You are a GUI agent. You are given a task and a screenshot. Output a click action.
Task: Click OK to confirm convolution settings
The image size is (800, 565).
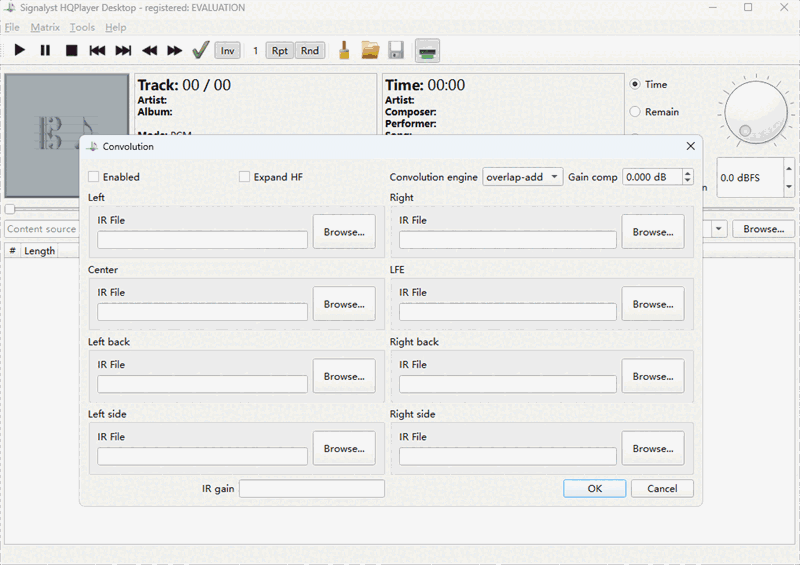594,488
